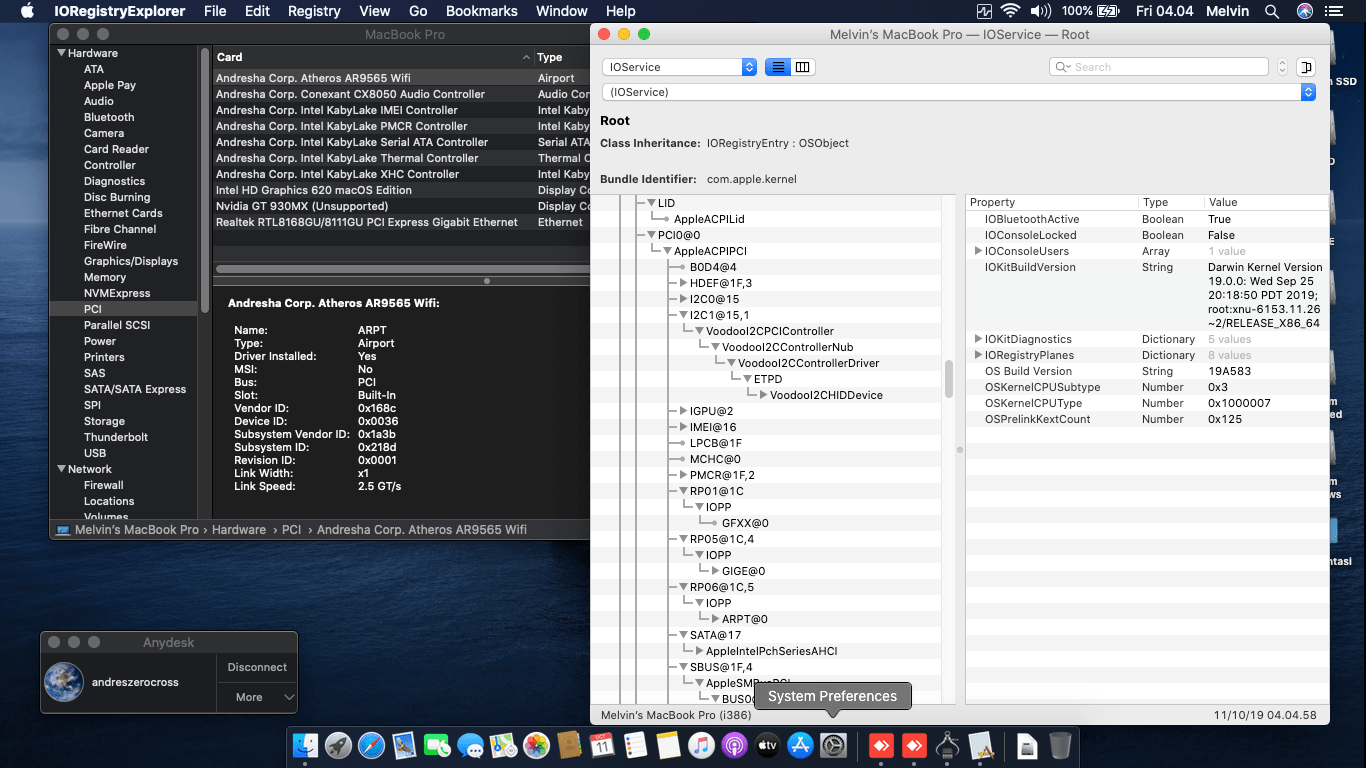Image resolution: width=1366 pixels, height=768 pixels.
Task: Click the Wi-Fi status icon
Action: click(1010, 11)
